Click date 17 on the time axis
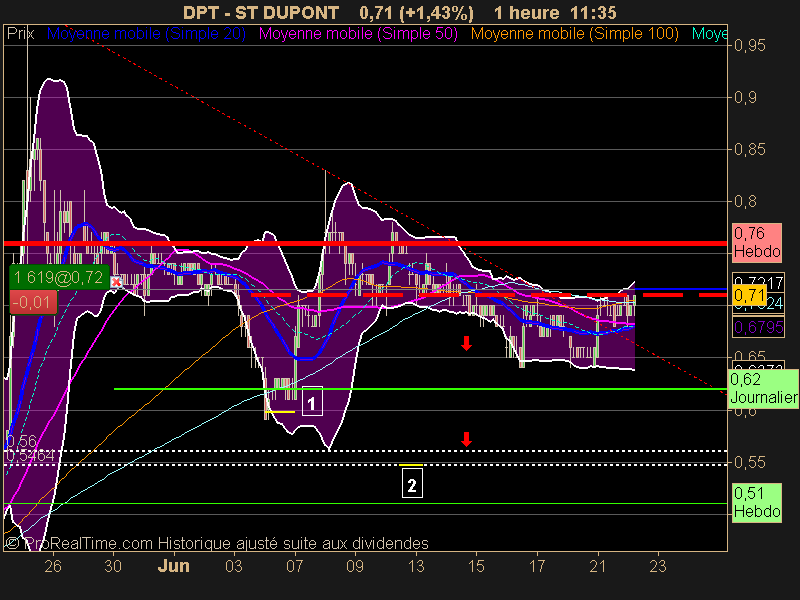The width and height of the screenshot is (800, 600). point(537,566)
